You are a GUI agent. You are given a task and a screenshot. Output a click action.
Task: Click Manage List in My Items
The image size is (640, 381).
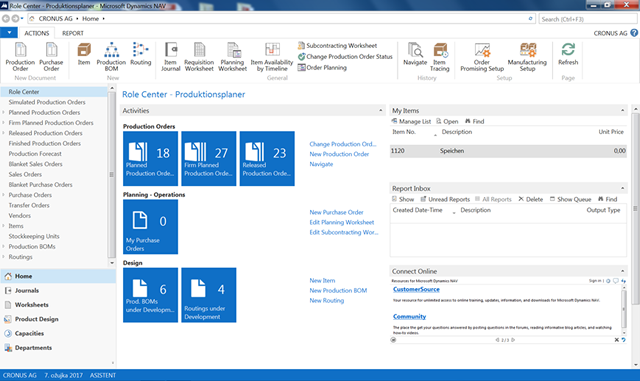411,121
